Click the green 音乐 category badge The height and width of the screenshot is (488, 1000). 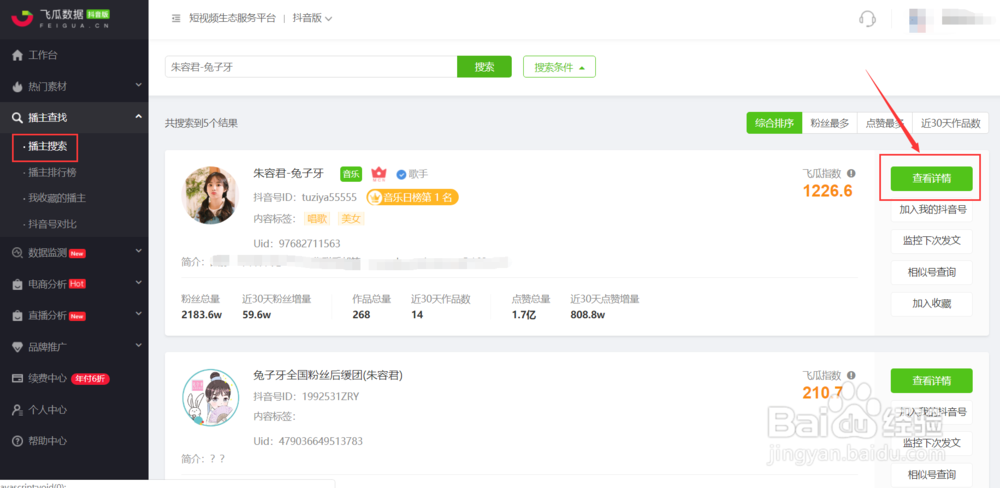[351, 174]
